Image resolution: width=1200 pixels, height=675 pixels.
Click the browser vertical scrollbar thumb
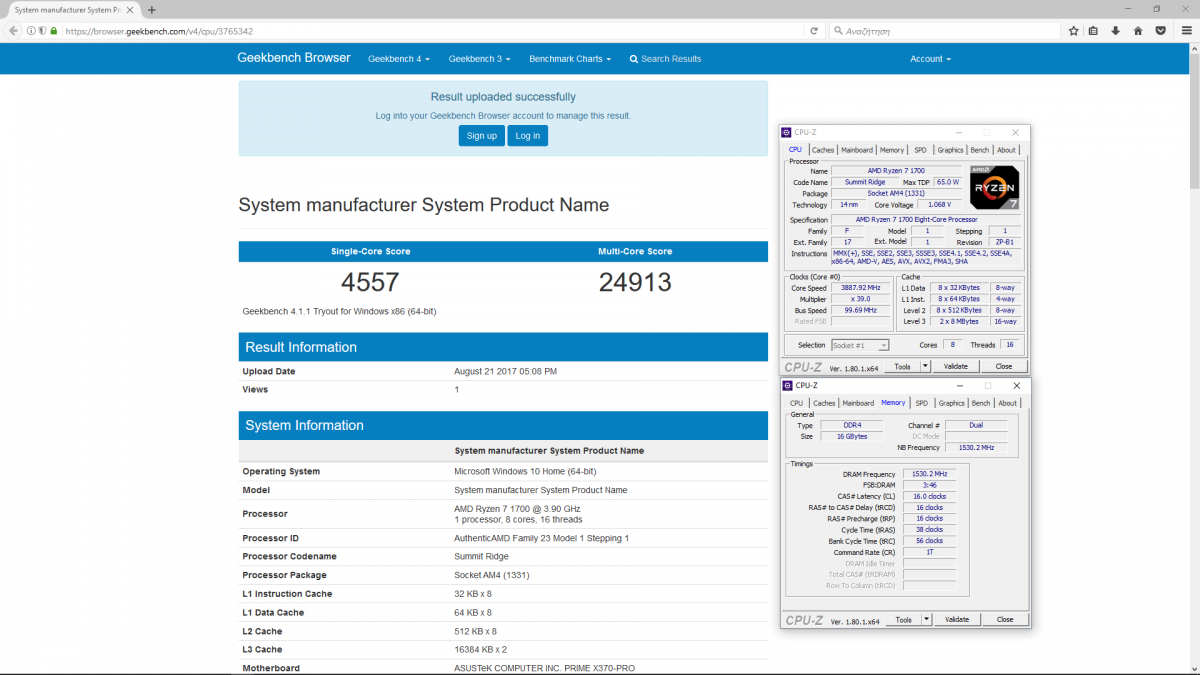(1194, 120)
